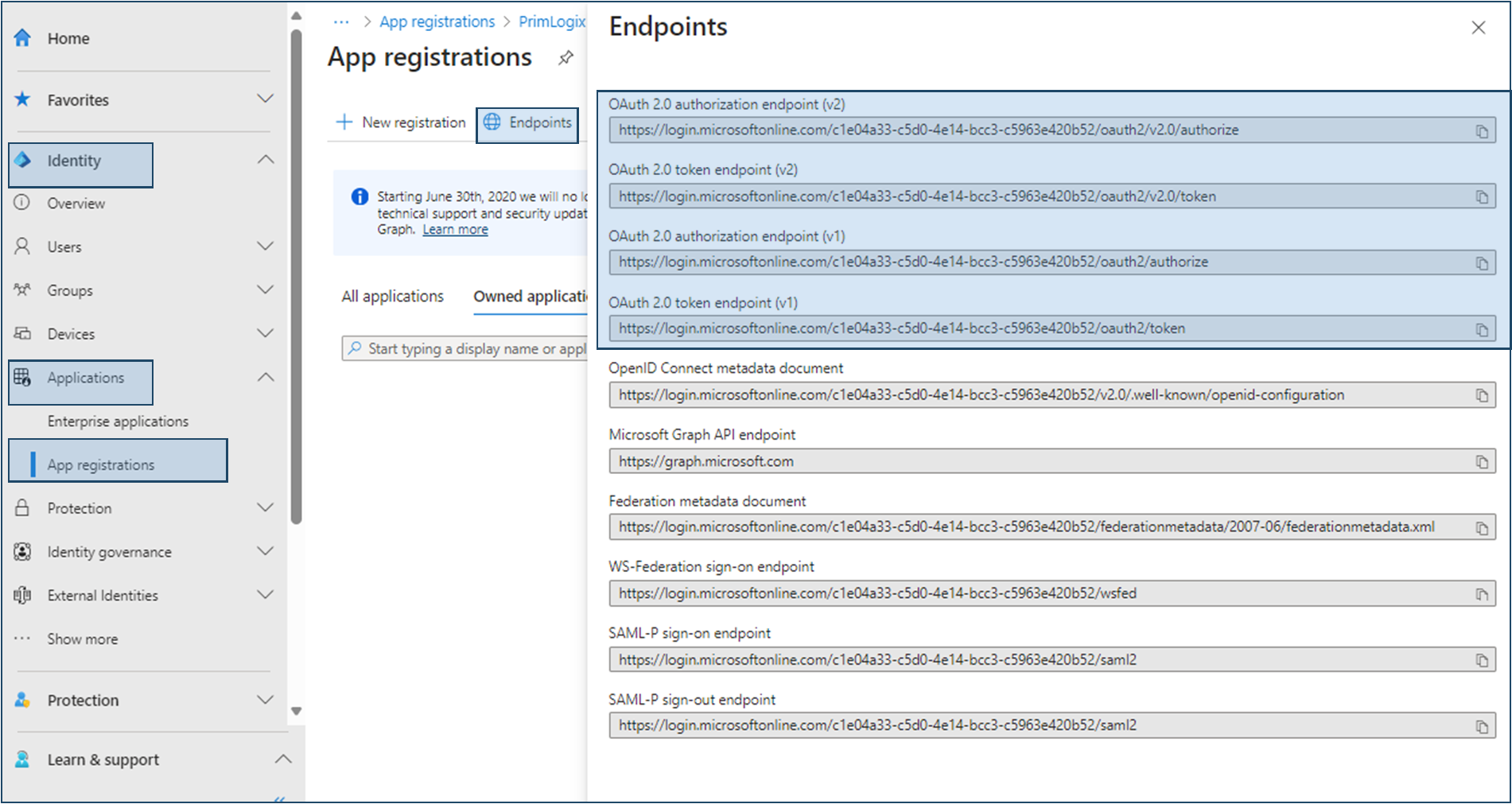Viewport: 1512px width, 804px height.
Task: Click the Identity diamond icon
Action: (22, 160)
